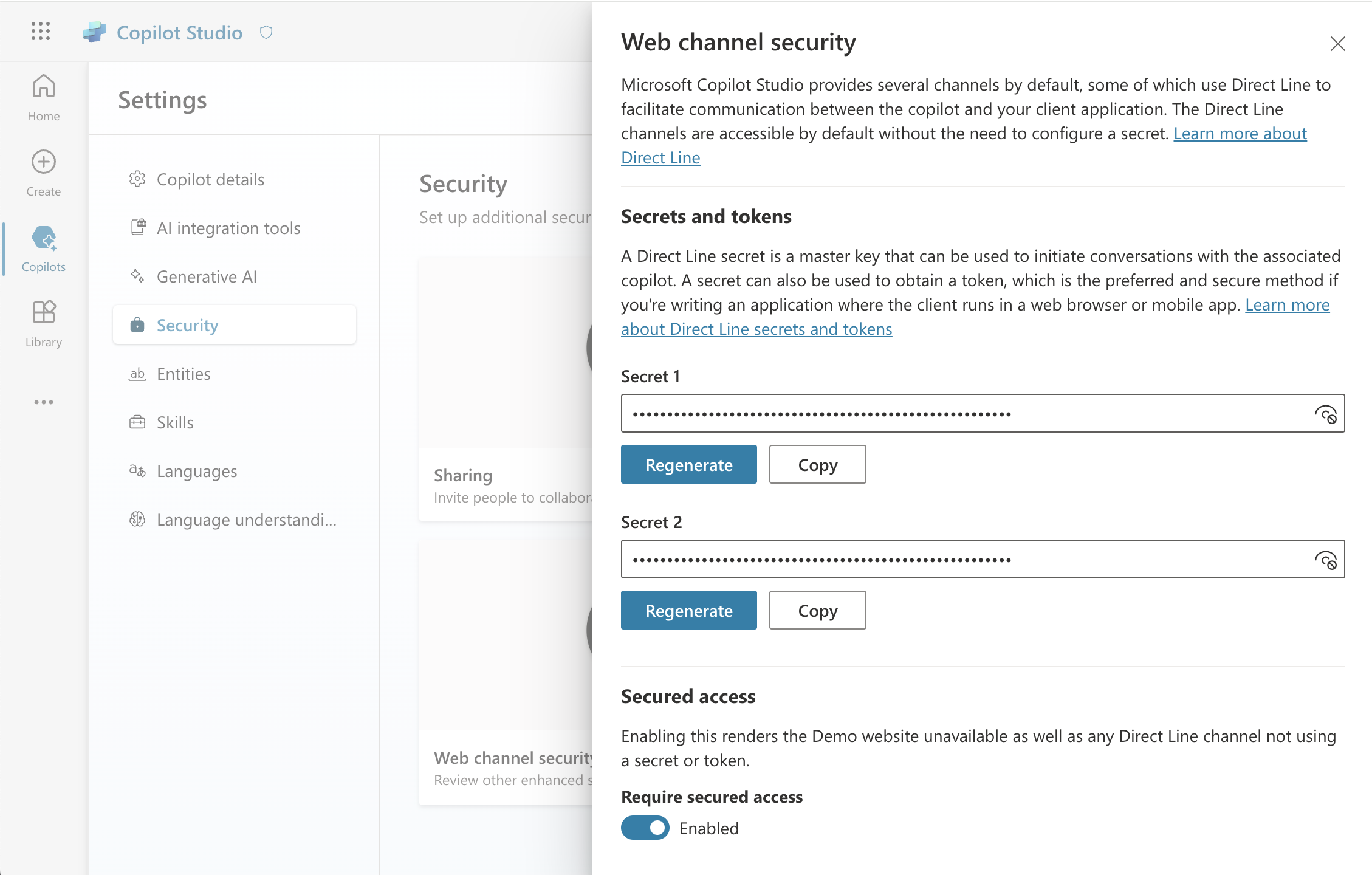The image size is (1372, 875).
Task: Click the Language understanding brain icon
Action: pyautogui.click(x=137, y=519)
